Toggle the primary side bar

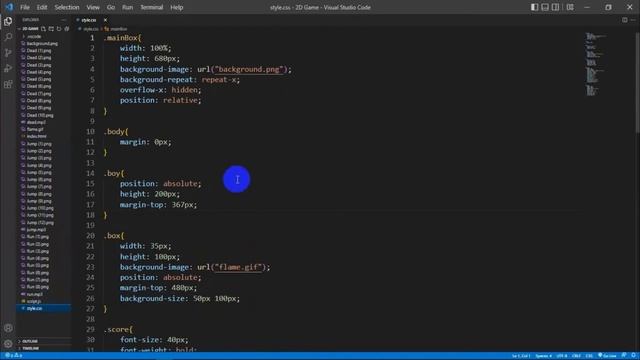[534, 7]
